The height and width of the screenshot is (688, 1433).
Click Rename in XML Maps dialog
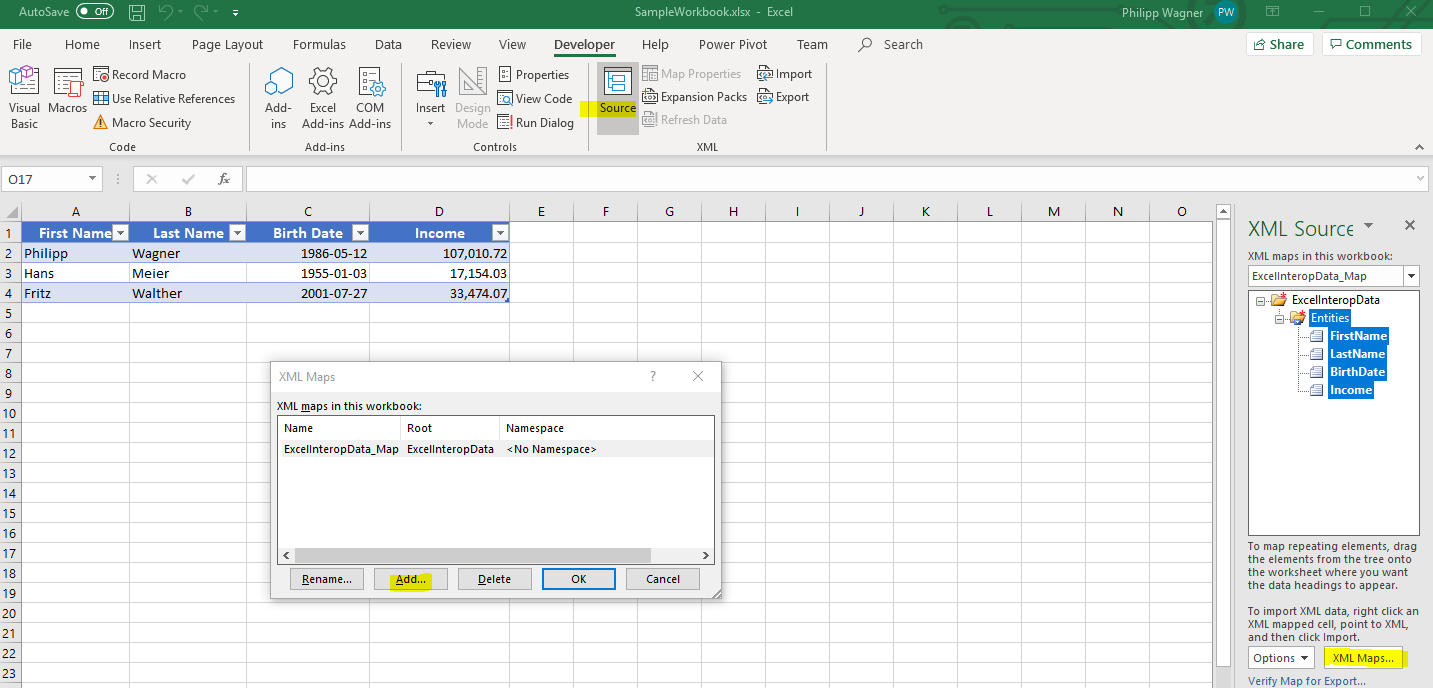click(x=327, y=579)
